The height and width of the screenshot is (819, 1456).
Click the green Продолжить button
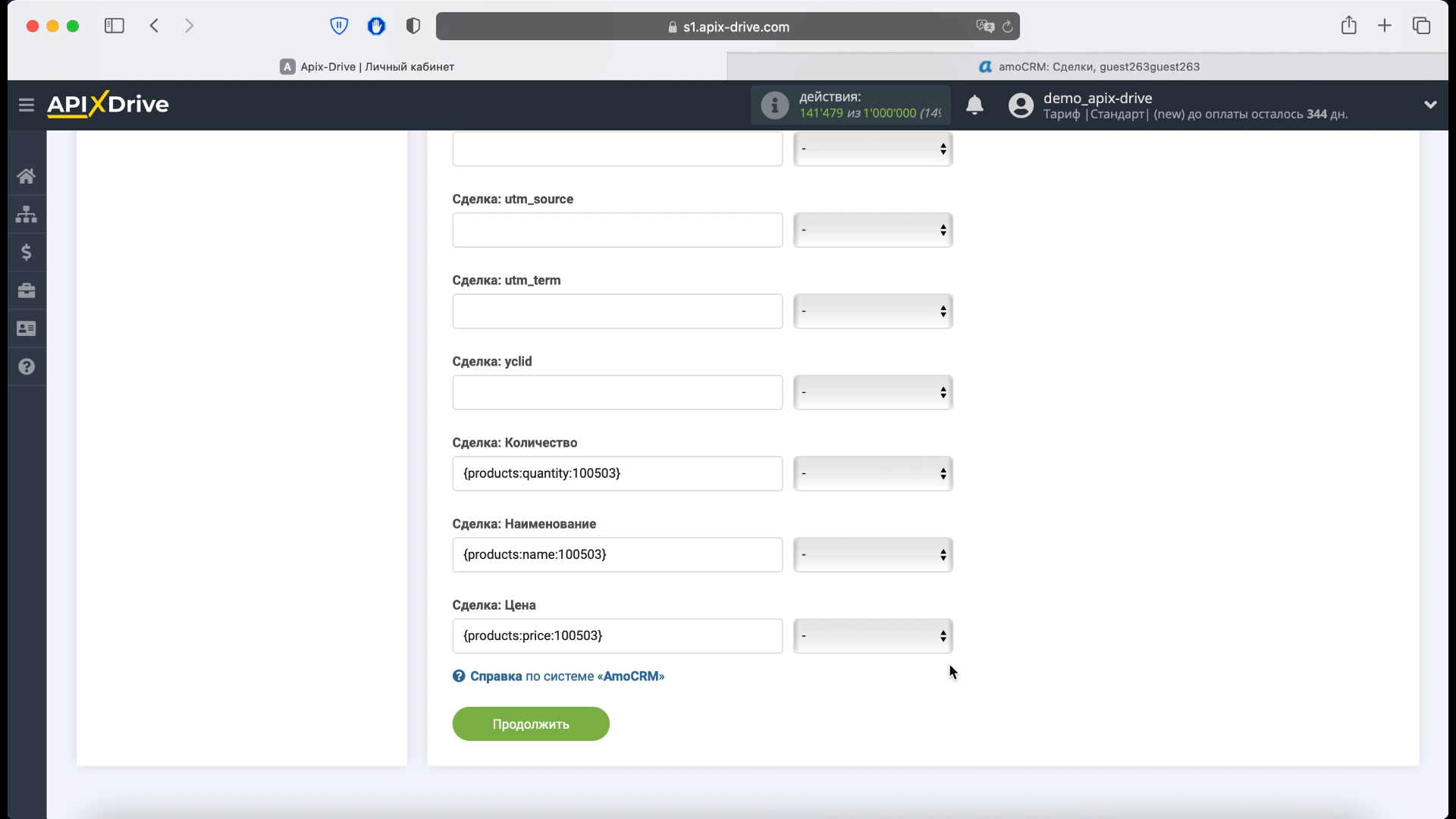coord(531,723)
